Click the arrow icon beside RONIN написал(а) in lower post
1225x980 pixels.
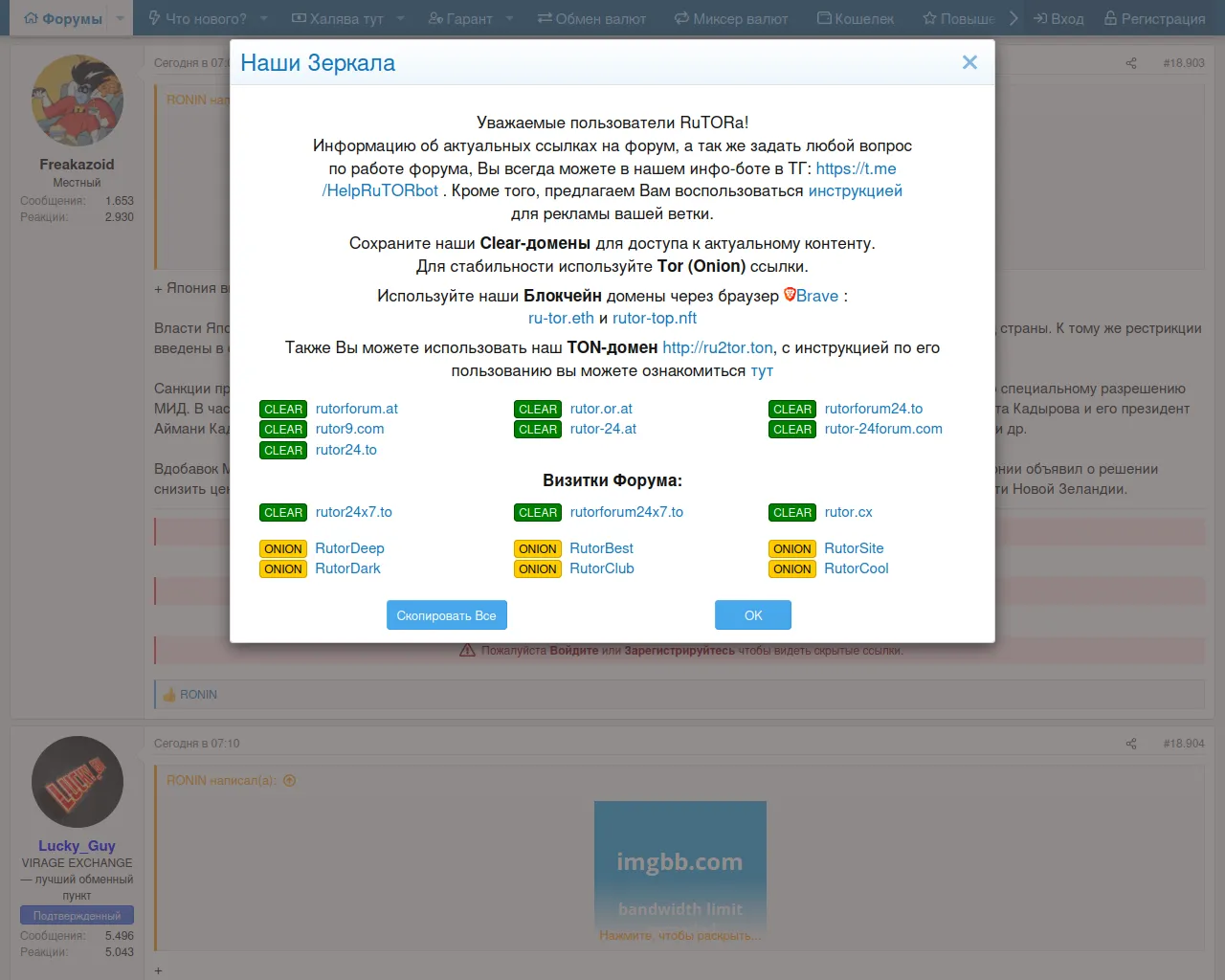289,780
